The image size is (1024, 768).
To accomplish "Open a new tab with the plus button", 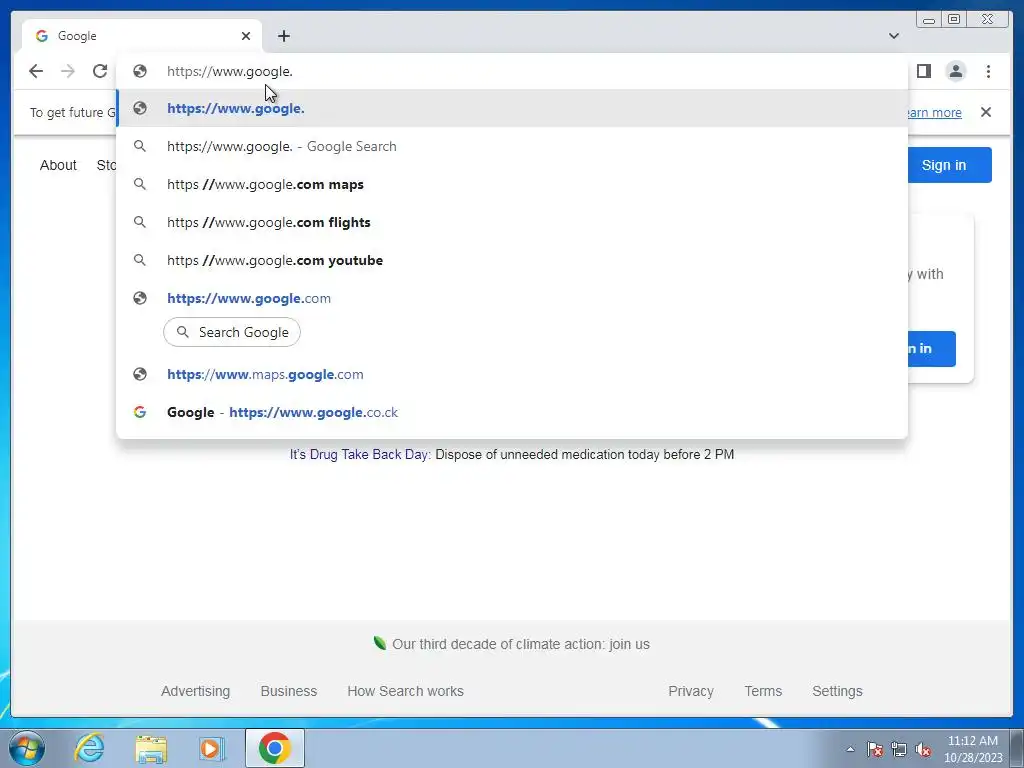I will 283,36.
